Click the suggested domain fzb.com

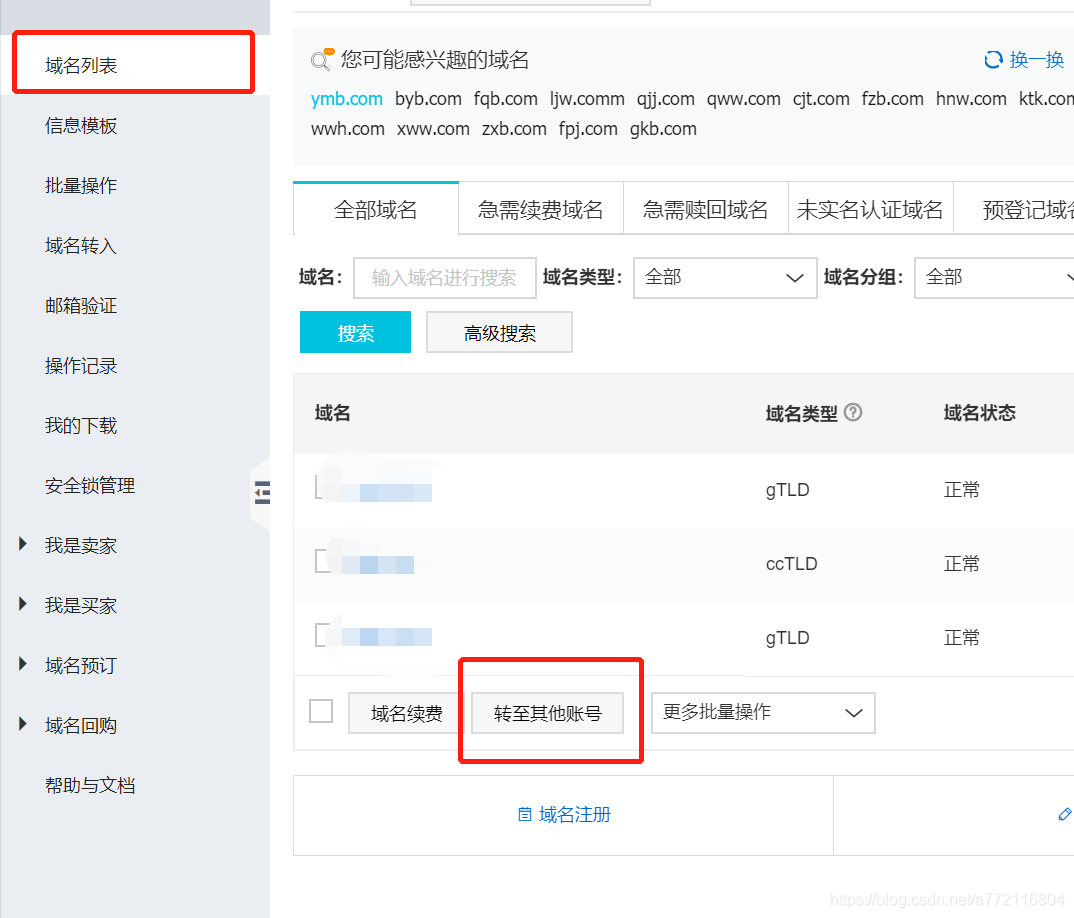[x=892, y=99]
